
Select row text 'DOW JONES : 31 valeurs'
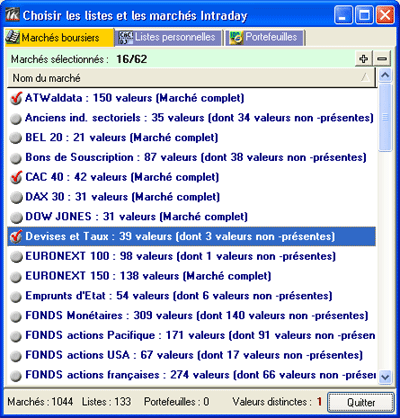pyautogui.click(x=90, y=216)
